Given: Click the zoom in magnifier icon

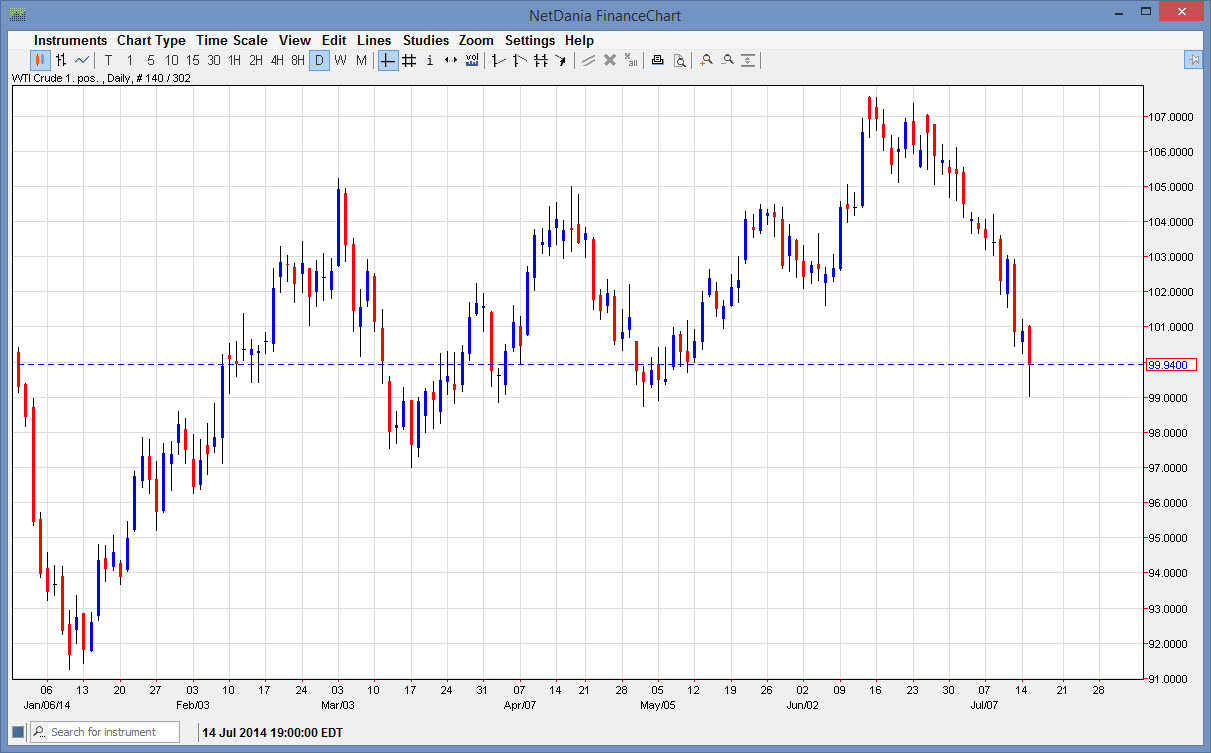Looking at the screenshot, I should 705,60.
